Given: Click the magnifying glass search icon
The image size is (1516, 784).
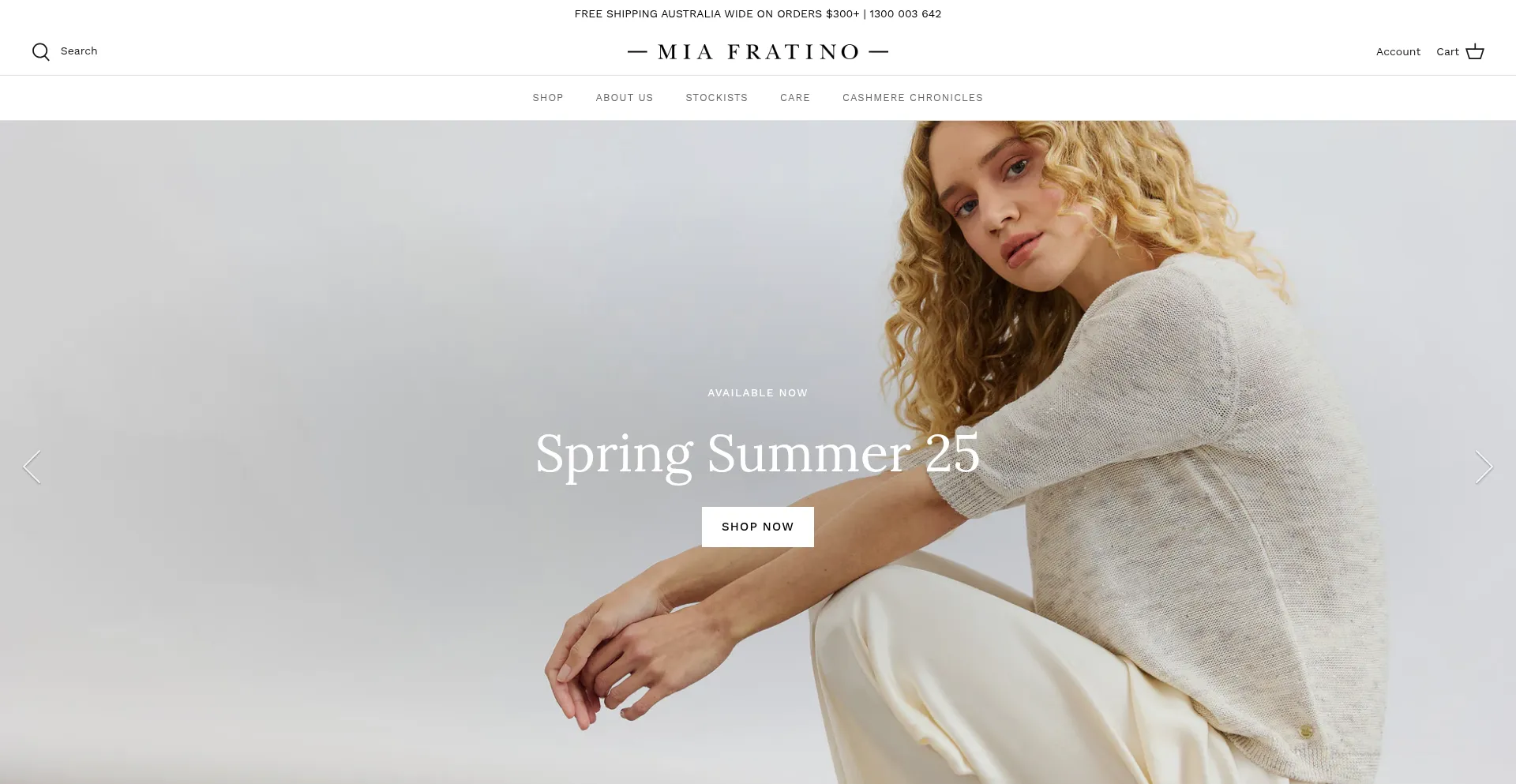Looking at the screenshot, I should pos(41,52).
